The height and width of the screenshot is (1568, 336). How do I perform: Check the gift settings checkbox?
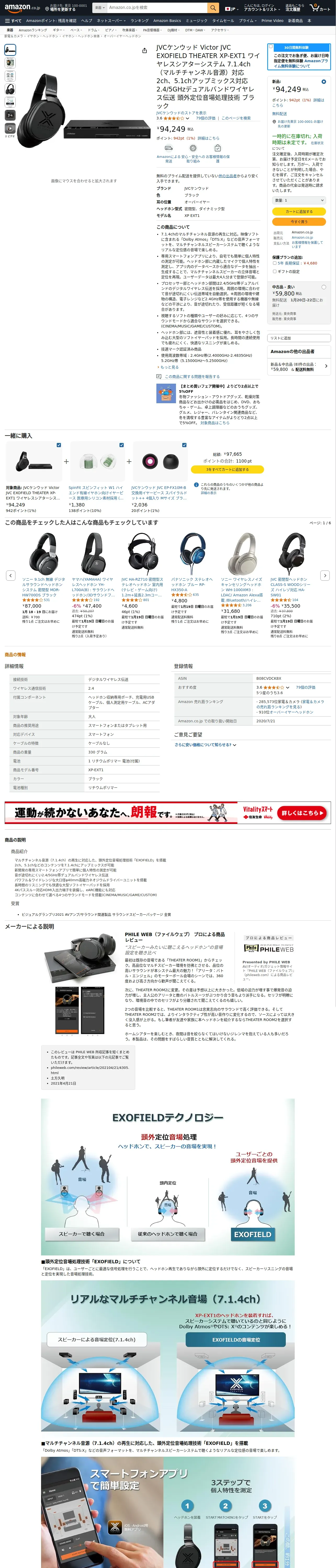(x=275, y=272)
